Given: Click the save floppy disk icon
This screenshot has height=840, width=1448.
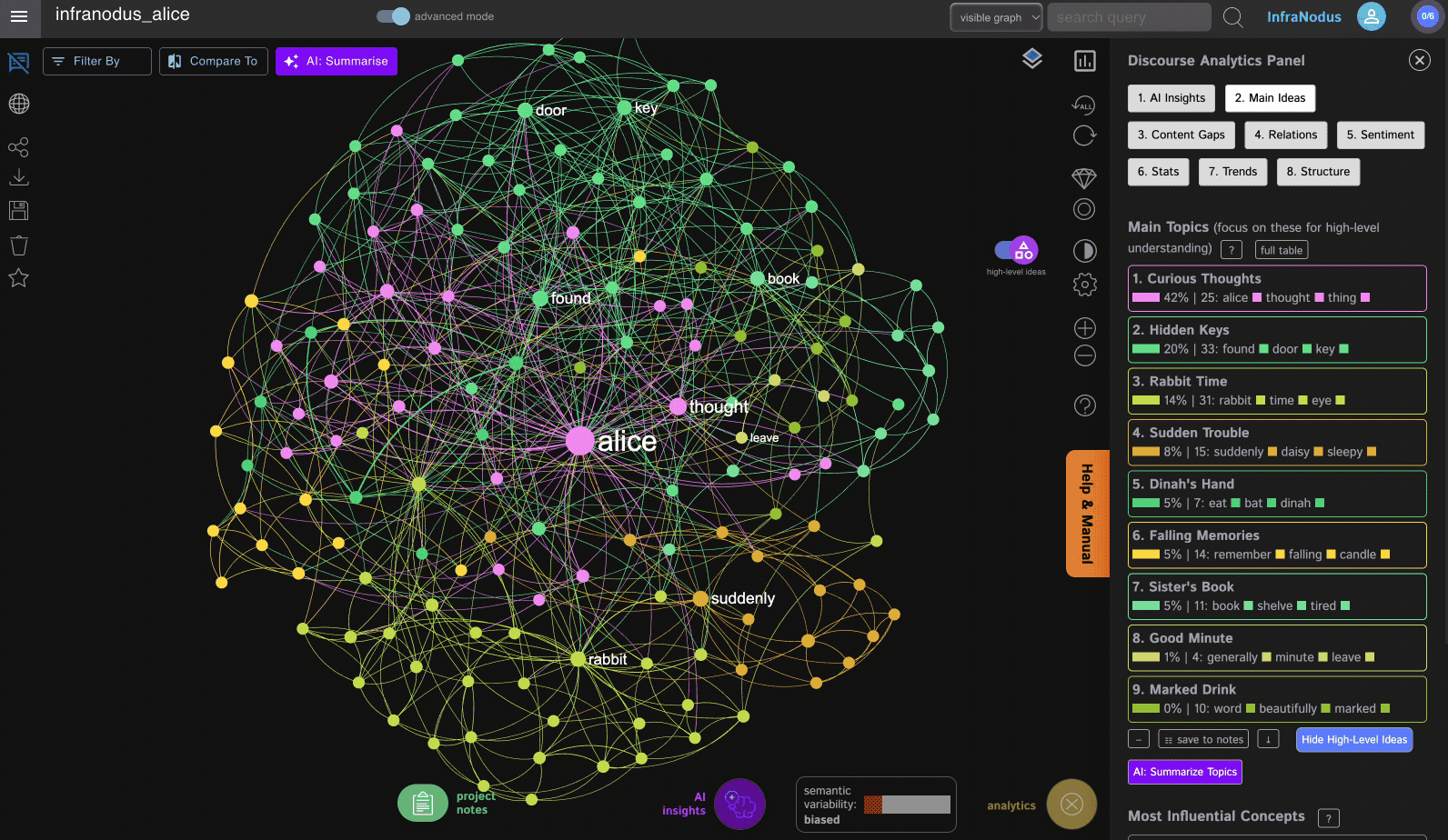Looking at the screenshot, I should pos(18,210).
